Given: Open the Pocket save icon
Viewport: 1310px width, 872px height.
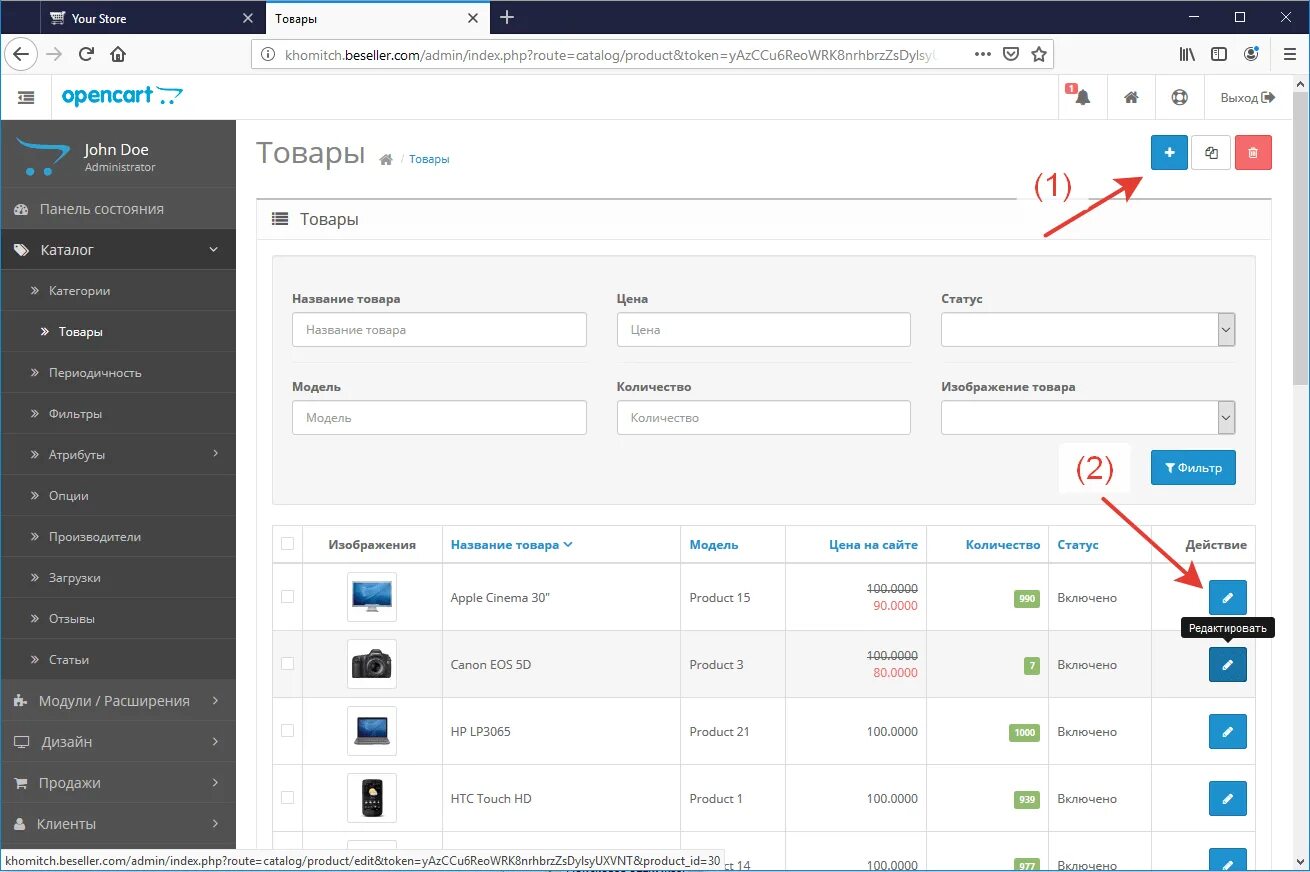Looking at the screenshot, I should [x=1011, y=54].
